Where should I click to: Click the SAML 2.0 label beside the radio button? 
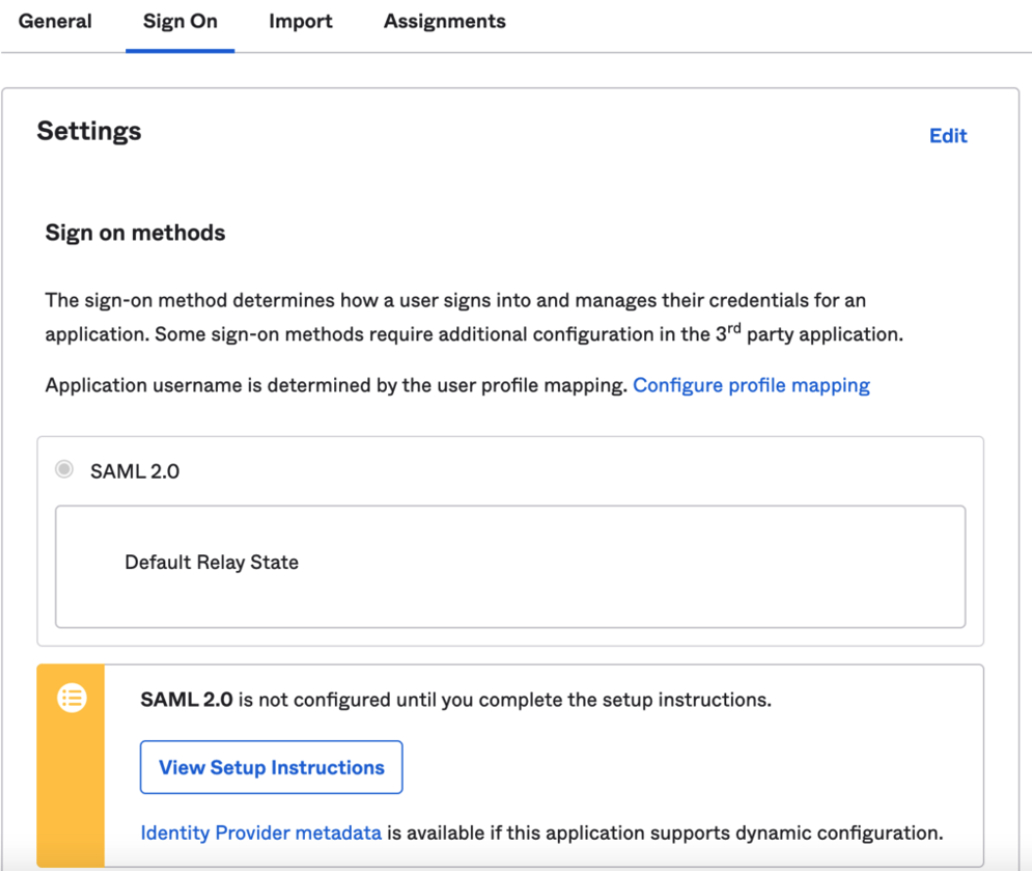tap(135, 471)
